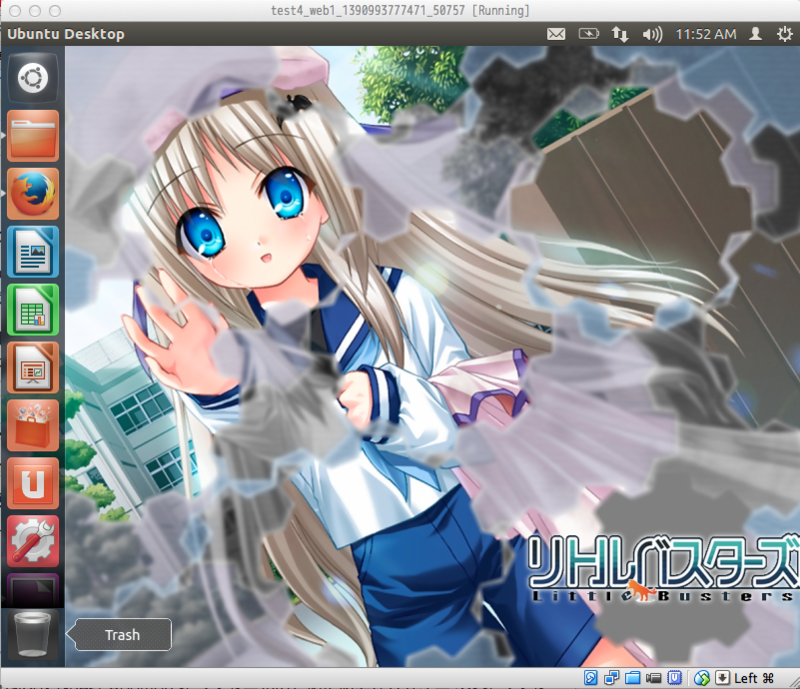Click VirtualBox network adapters status icon
The width and height of the screenshot is (800, 689).
[611, 678]
